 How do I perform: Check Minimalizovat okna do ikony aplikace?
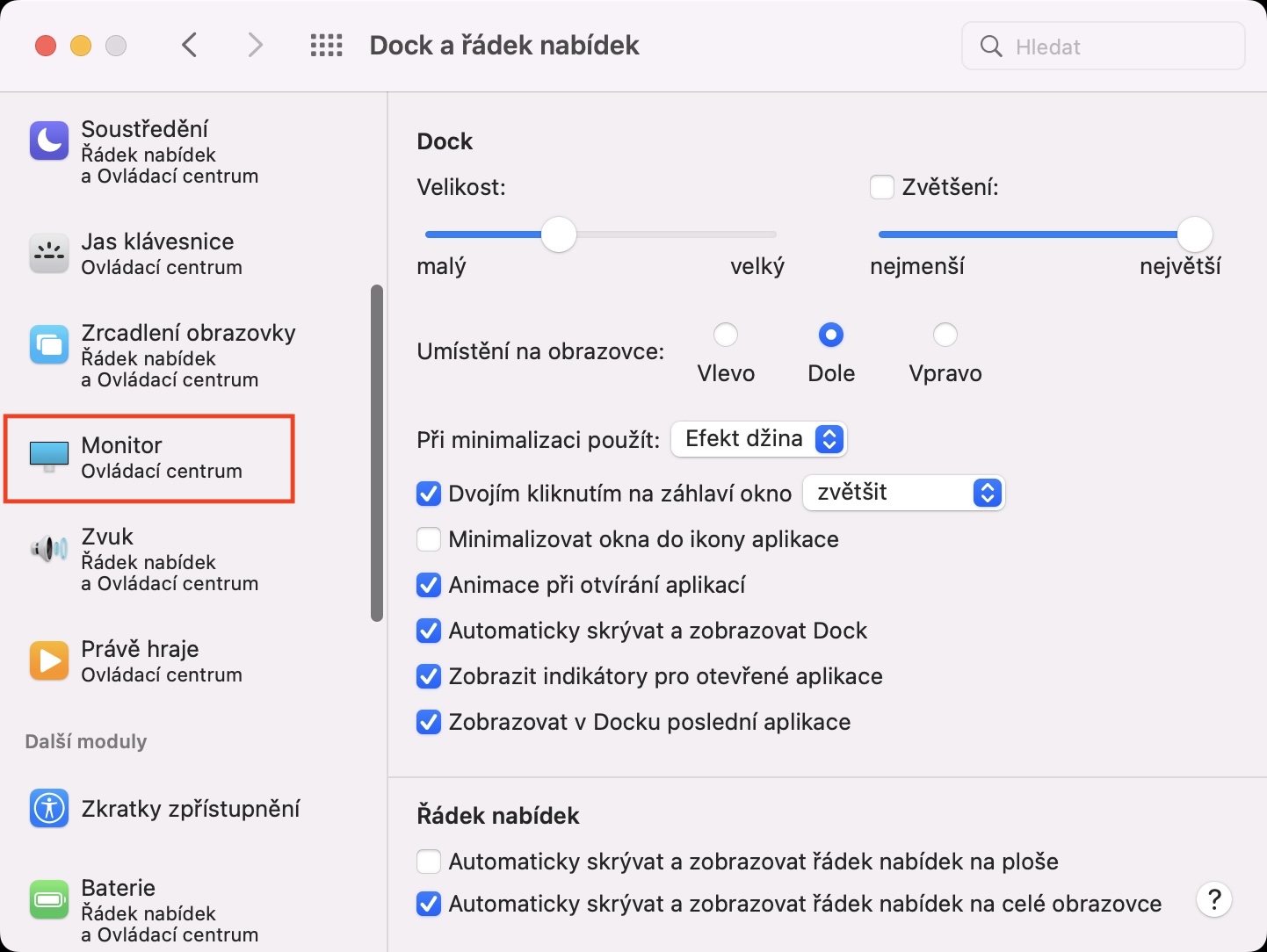tap(429, 539)
